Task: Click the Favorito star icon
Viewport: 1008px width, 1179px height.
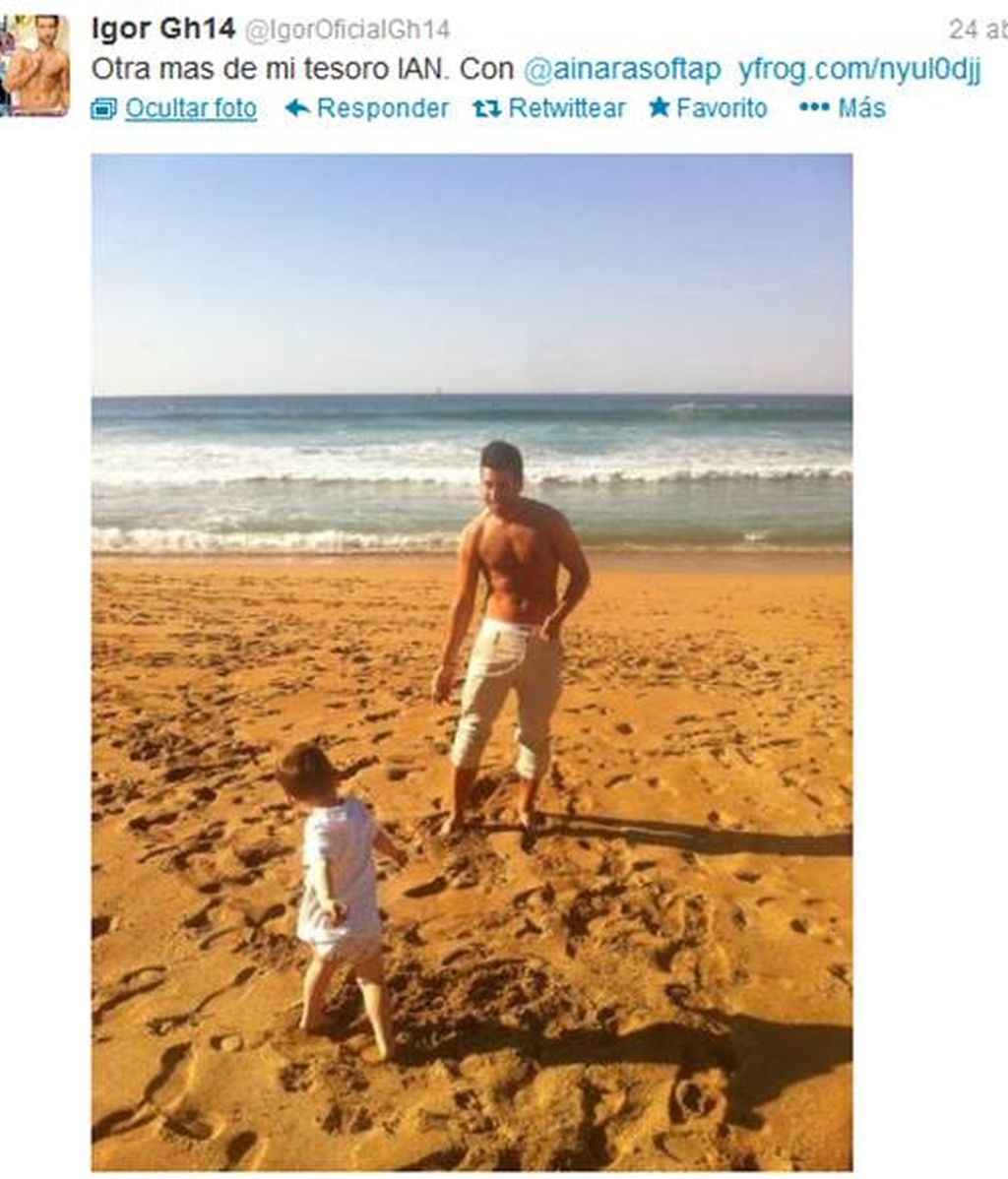Action: [659, 107]
